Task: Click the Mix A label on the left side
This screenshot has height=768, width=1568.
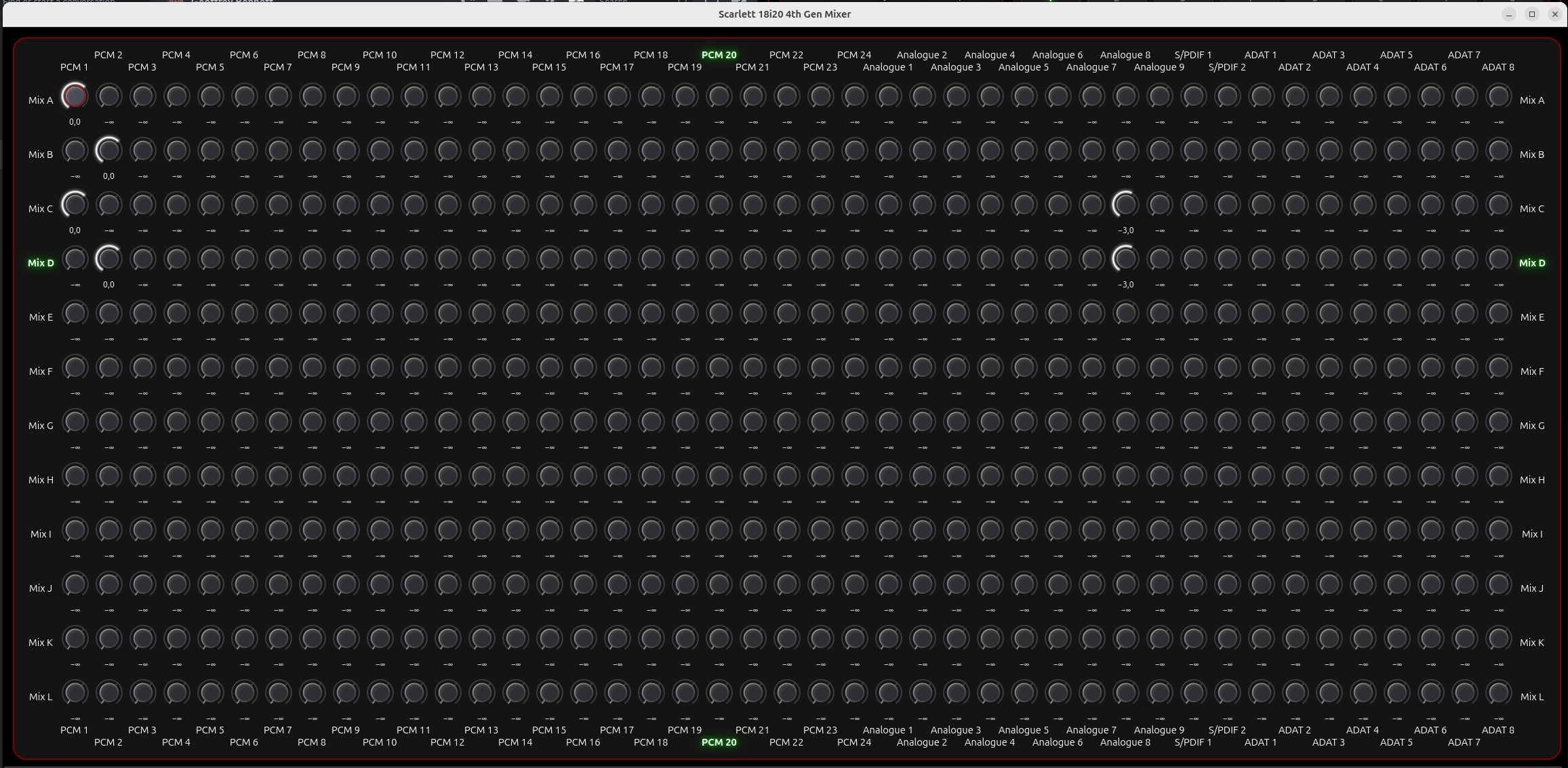Action: click(41, 100)
